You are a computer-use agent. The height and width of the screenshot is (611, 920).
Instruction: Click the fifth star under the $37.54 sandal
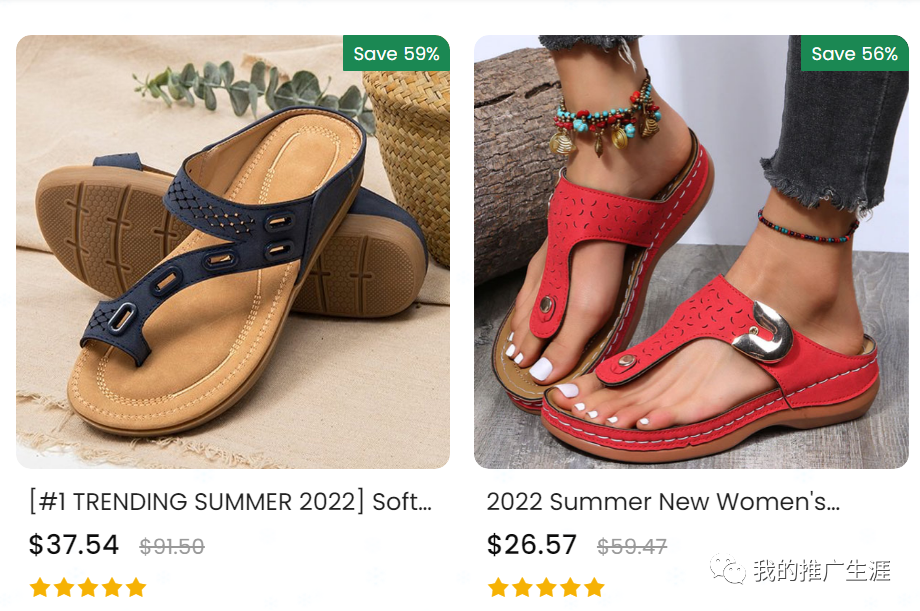pos(136,587)
